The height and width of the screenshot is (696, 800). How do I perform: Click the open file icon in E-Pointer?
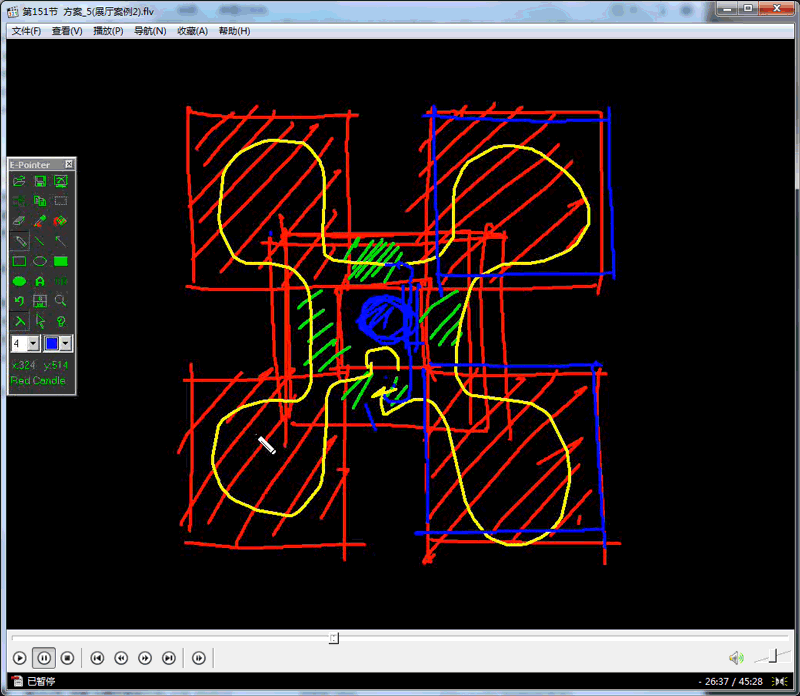(19, 181)
